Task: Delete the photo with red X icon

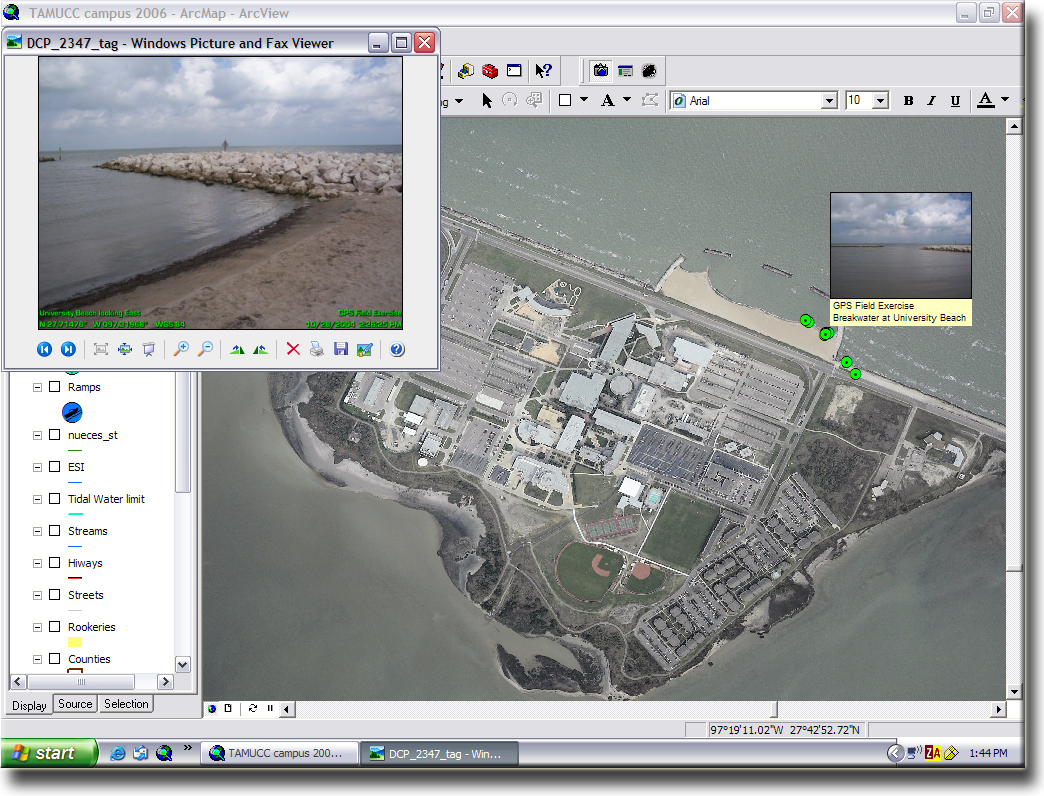Action: click(x=293, y=349)
